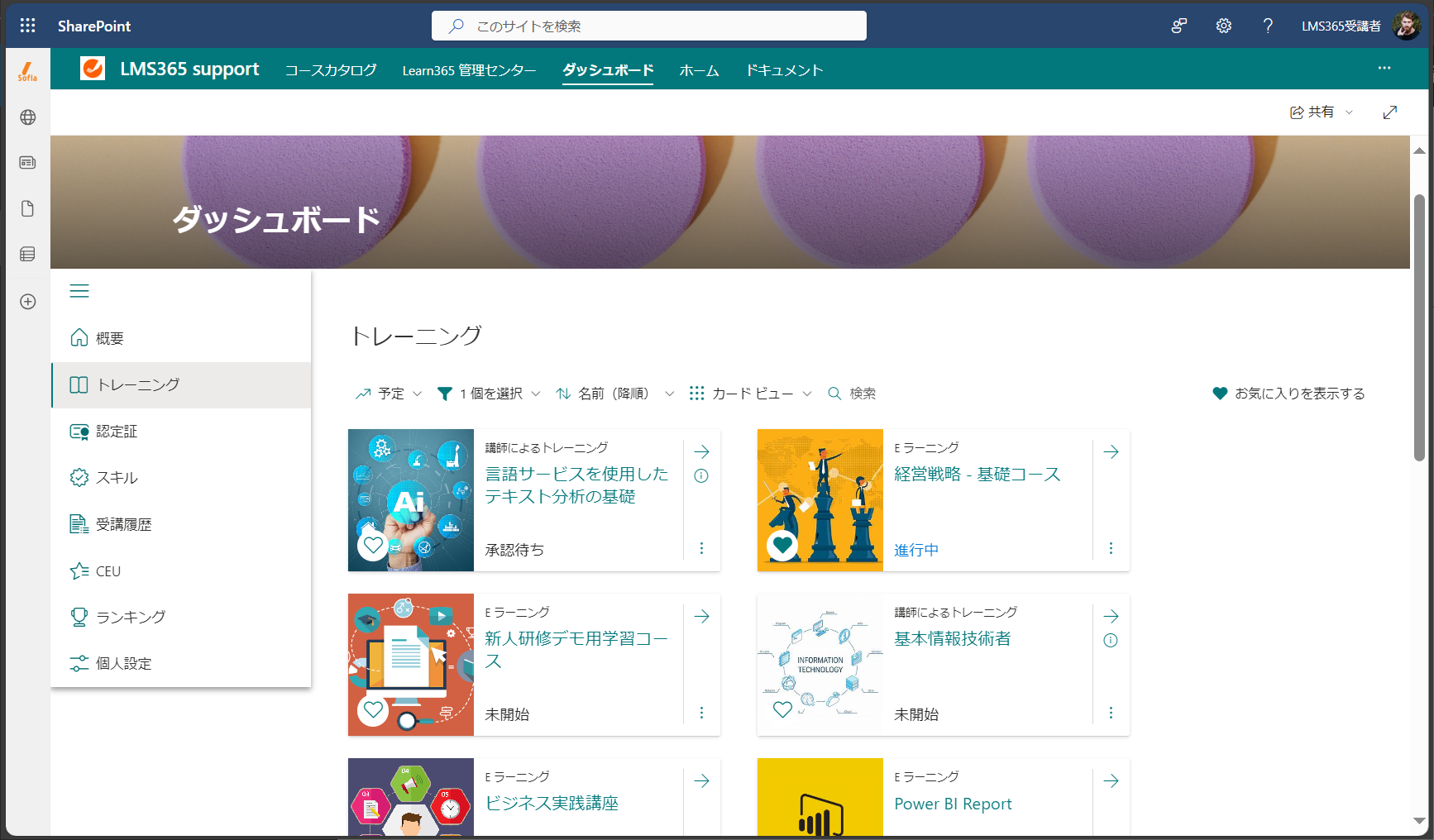The width and height of the screenshot is (1434, 840).
Task: Open the カード ビュー view dropdown
Action: point(751,394)
